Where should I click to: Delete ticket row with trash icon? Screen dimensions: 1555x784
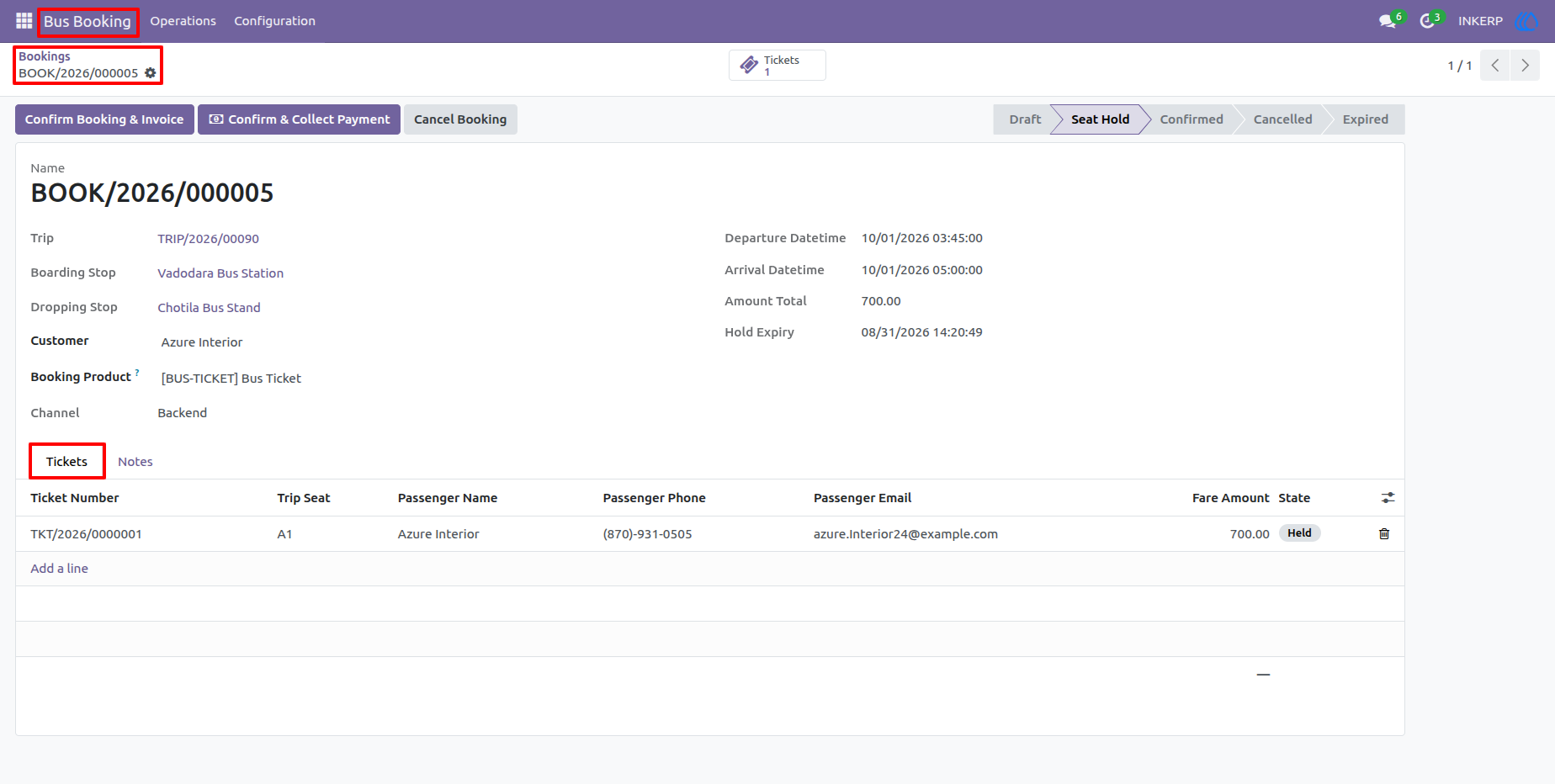pyautogui.click(x=1384, y=533)
